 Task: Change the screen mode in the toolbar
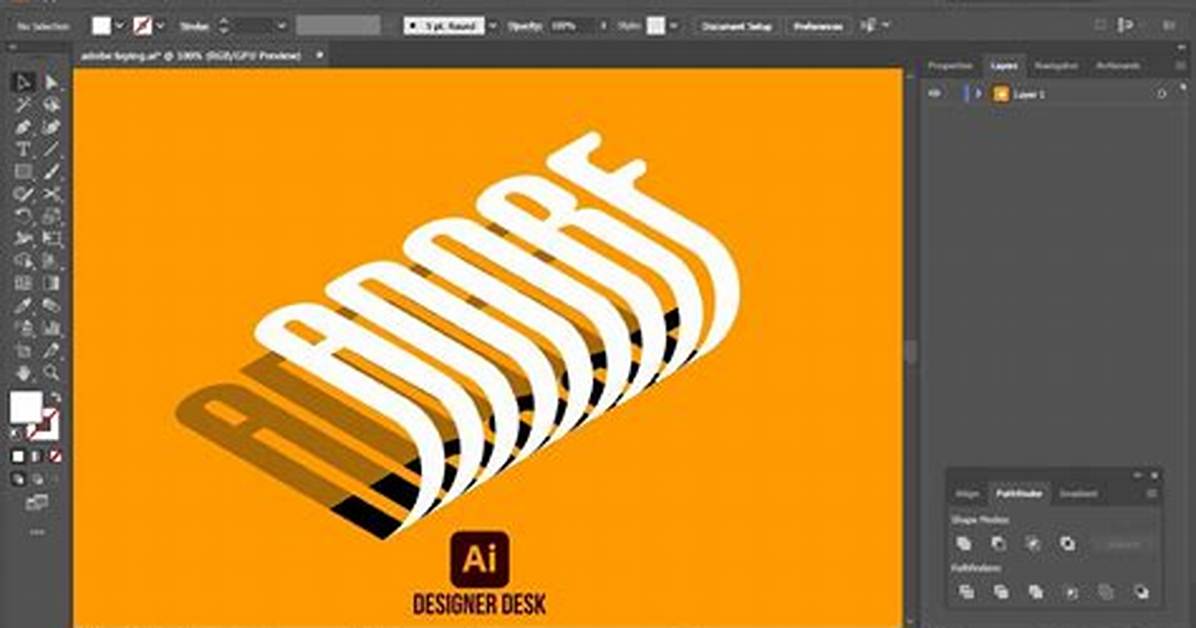pos(37,503)
